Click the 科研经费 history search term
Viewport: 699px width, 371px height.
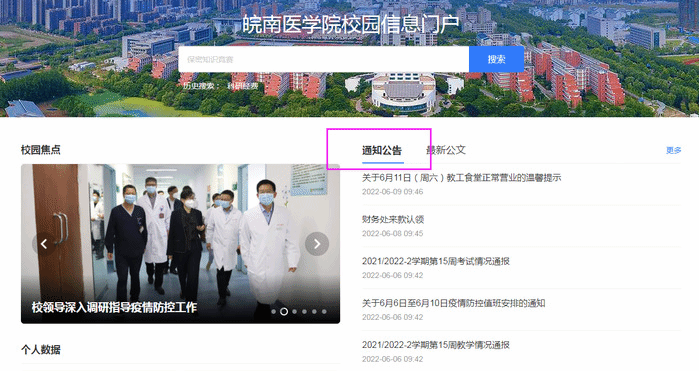click(243, 86)
